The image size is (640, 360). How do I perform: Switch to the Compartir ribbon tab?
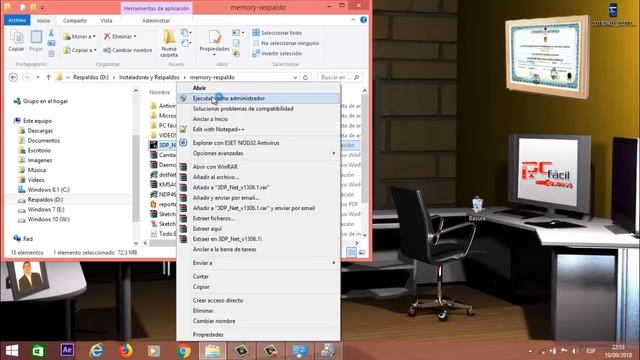coord(75,20)
